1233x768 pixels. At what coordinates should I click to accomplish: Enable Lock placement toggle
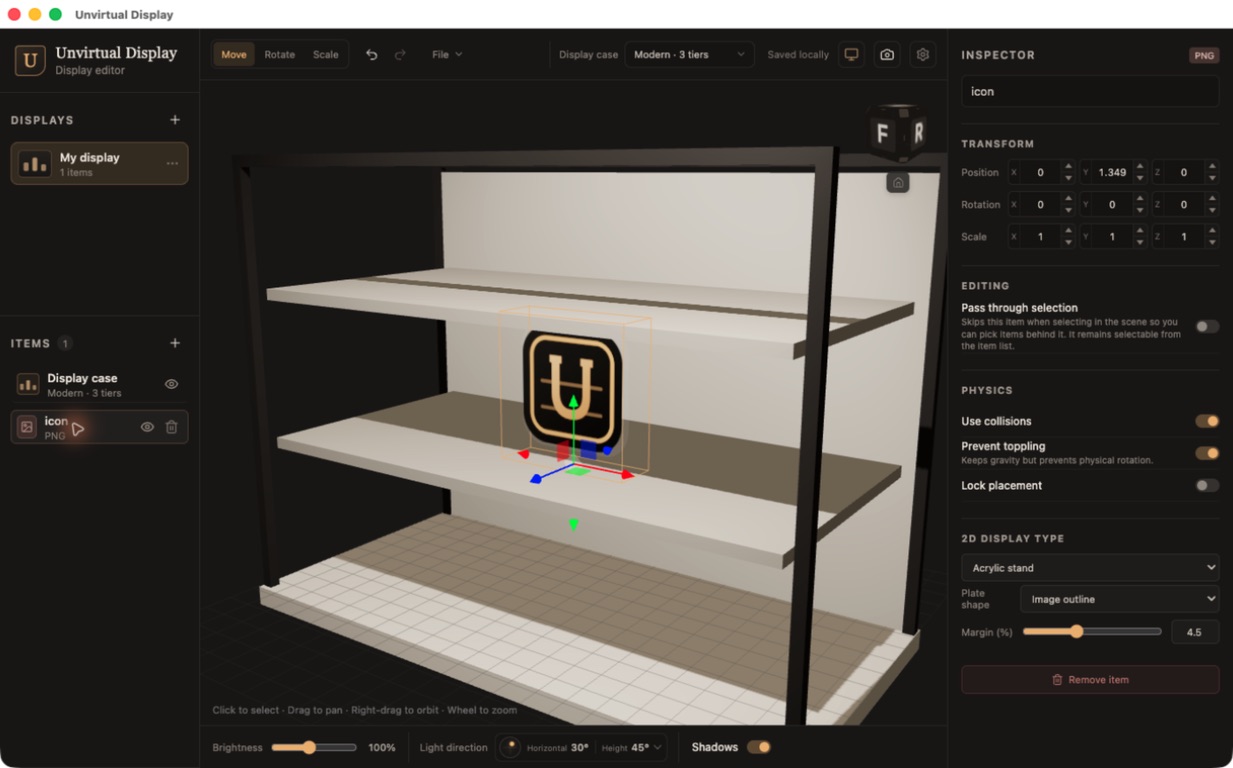click(x=1207, y=485)
